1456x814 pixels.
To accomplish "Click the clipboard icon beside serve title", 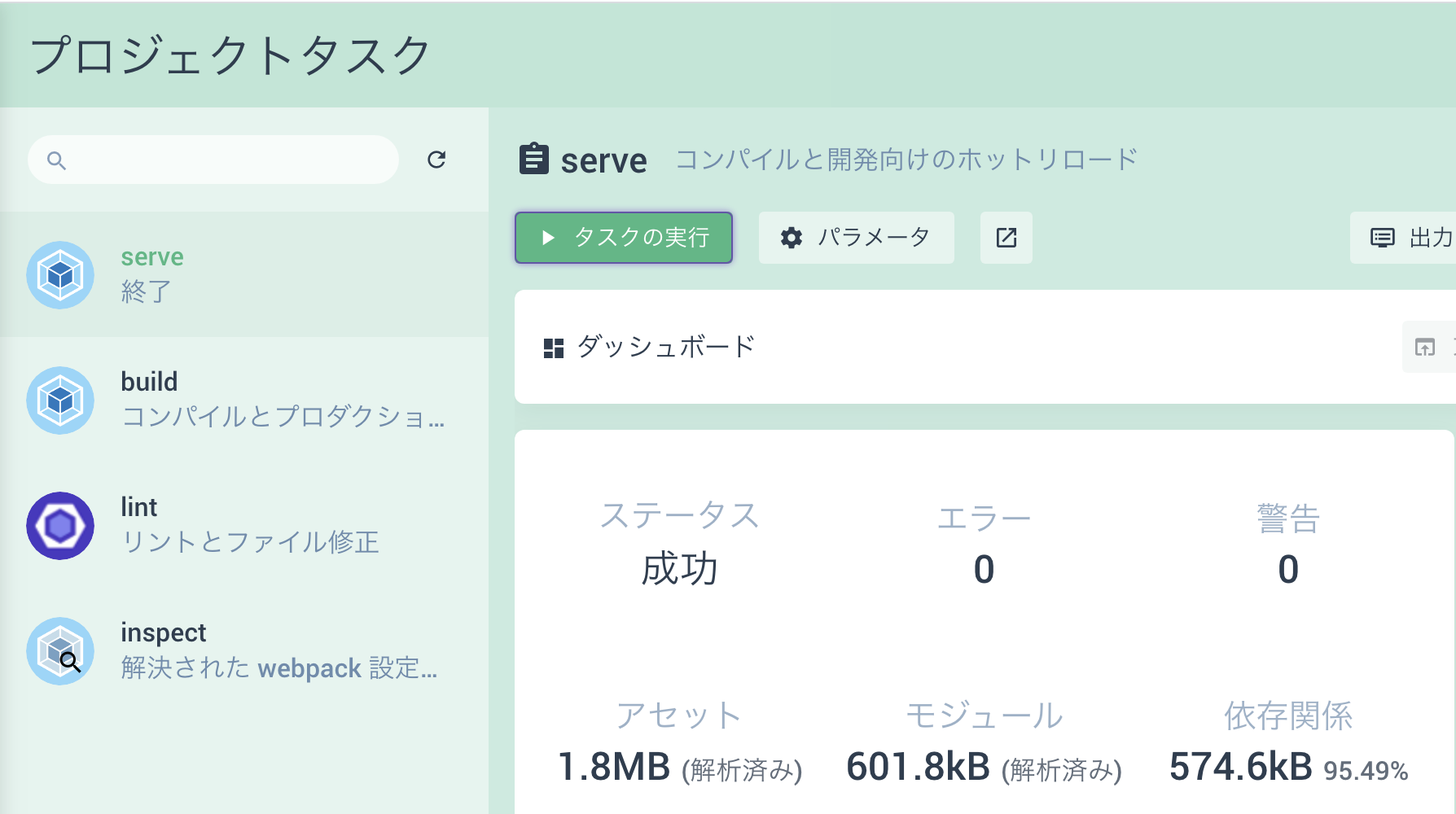I will (x=534, y=160).
